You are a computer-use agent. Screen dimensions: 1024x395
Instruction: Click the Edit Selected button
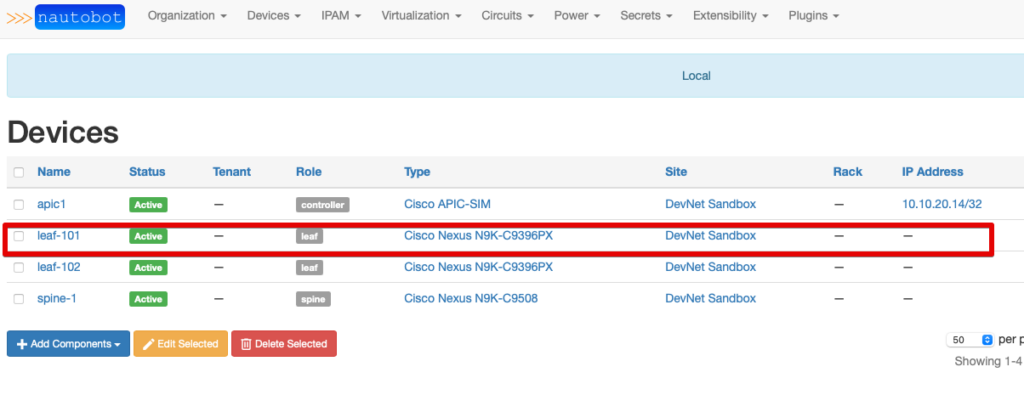(180, 343)
